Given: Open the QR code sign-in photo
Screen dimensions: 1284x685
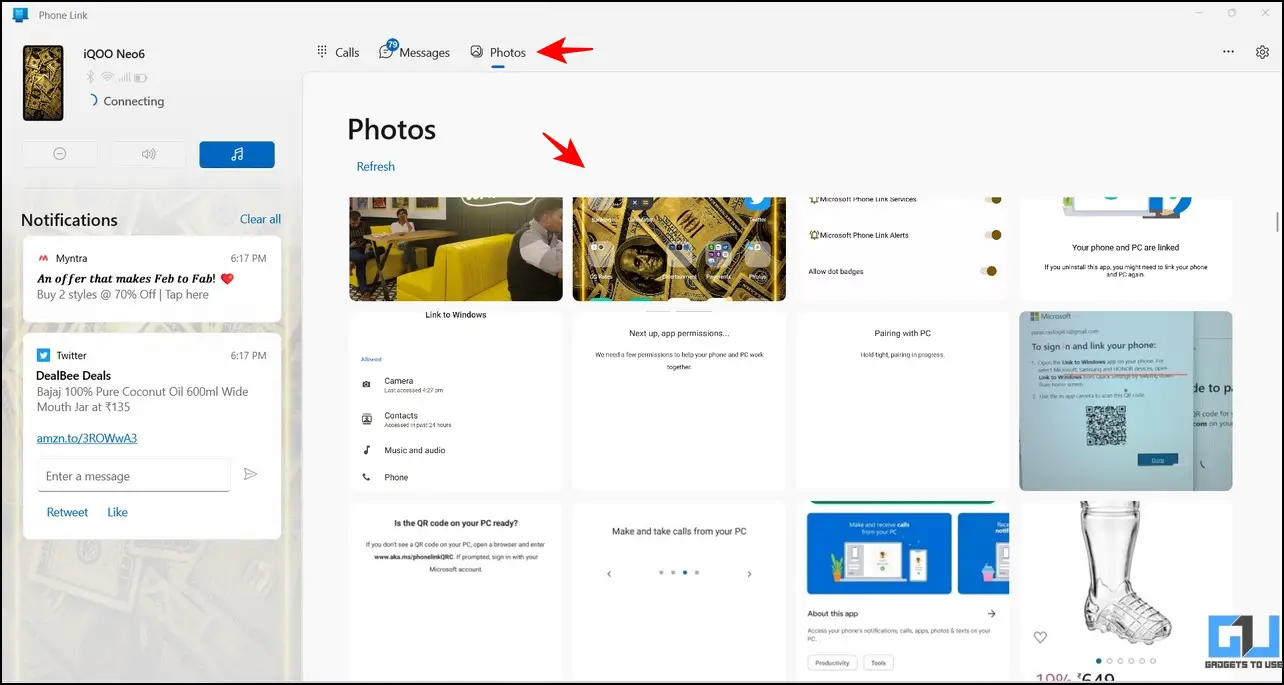Looking at the screenshot, I should coord(1126,401).
